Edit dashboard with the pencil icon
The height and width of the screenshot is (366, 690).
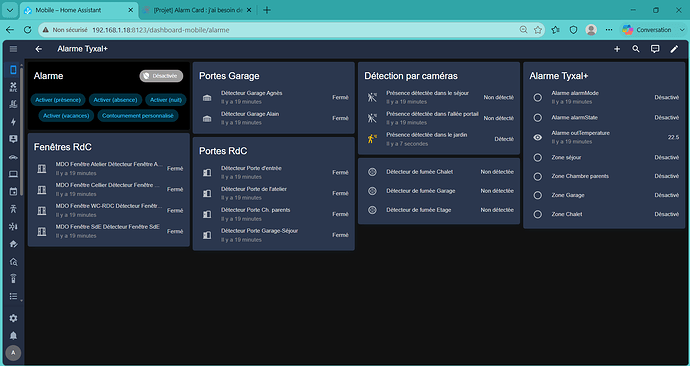674,49
